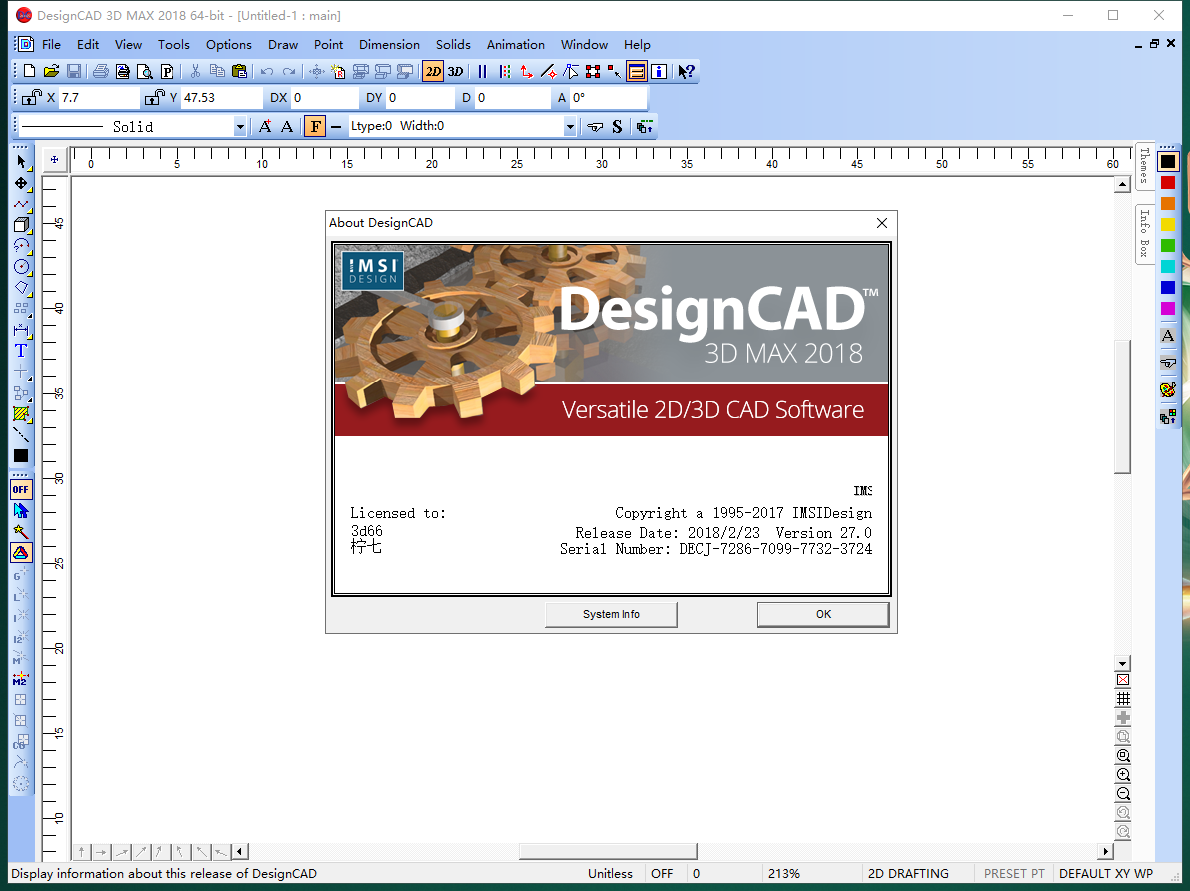
Task: Select the arrow Selection tool
Action: coord(21,161)
